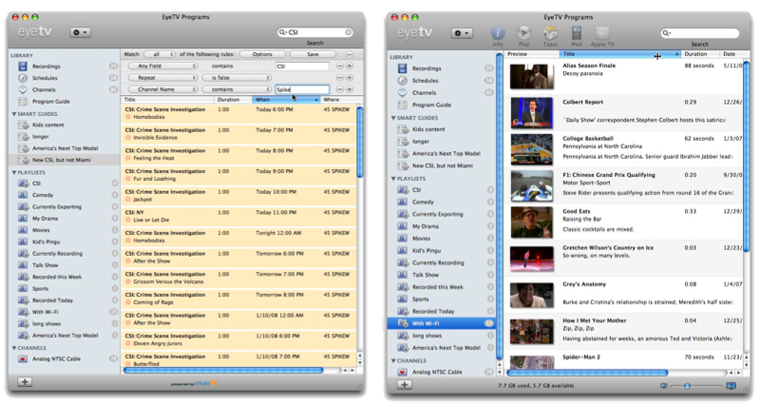760x407 pixels.
Task: Clear the CSI search in left window
Action: tap(348, 32)
